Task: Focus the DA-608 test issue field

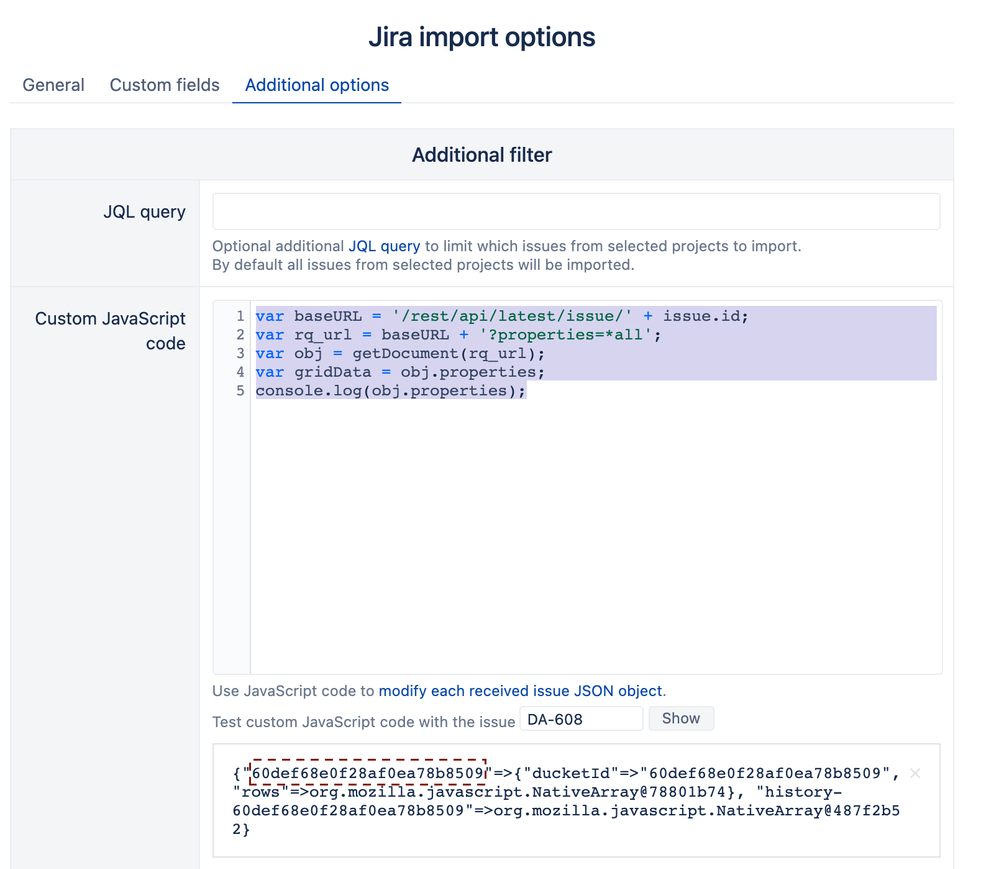Action: [x=581, y=719]
